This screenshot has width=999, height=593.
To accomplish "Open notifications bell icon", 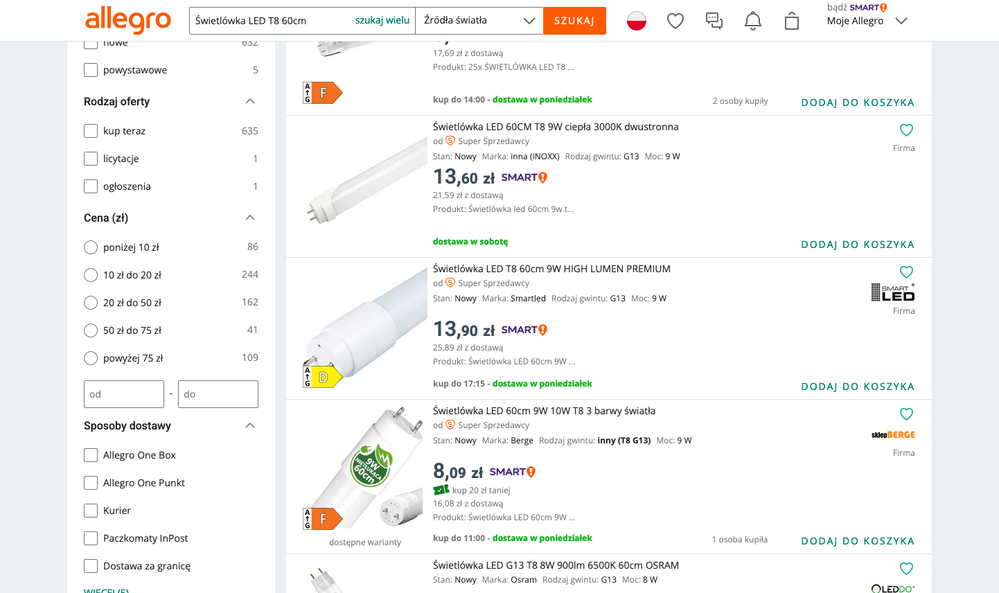I will (x=753, y=21).
